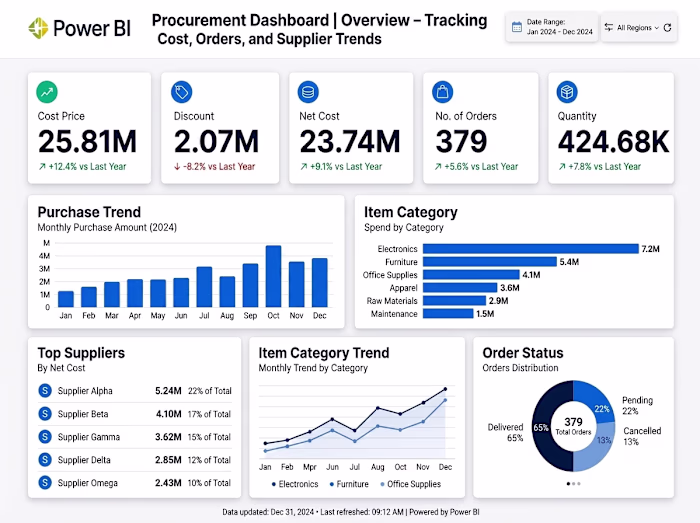Click the shopping bag icon on Orders card
This screenshot has width=700, height=523.
pos(442,92)
